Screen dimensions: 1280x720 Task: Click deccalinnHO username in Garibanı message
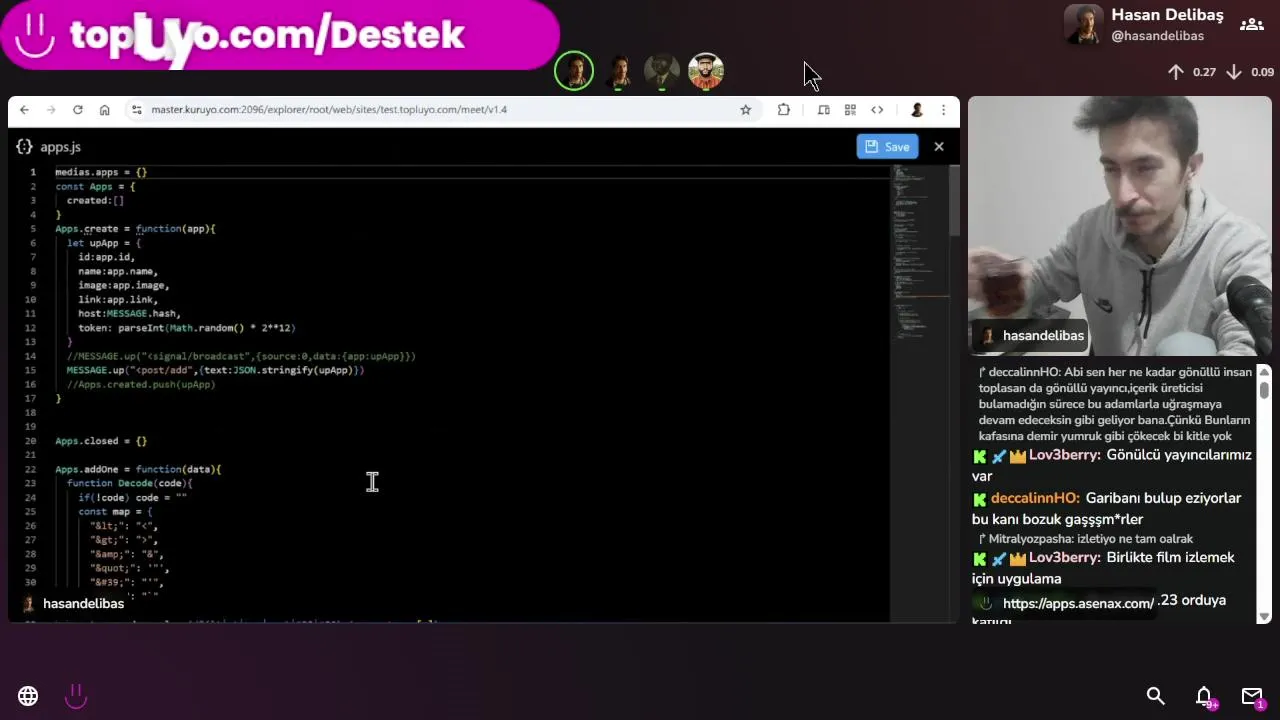(1036, 498)
